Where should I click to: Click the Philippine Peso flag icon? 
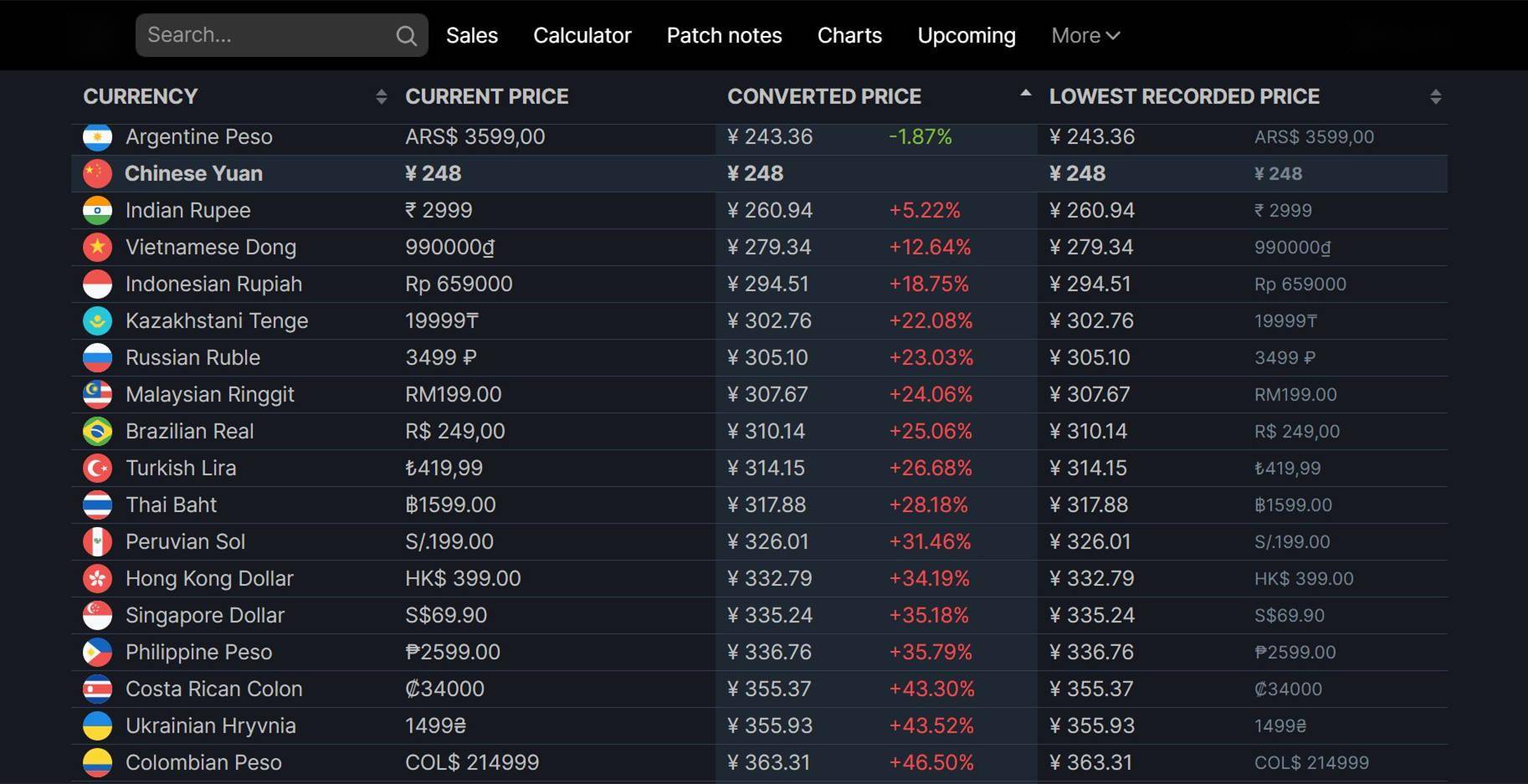pyautogui.click(x=98, y=652)
